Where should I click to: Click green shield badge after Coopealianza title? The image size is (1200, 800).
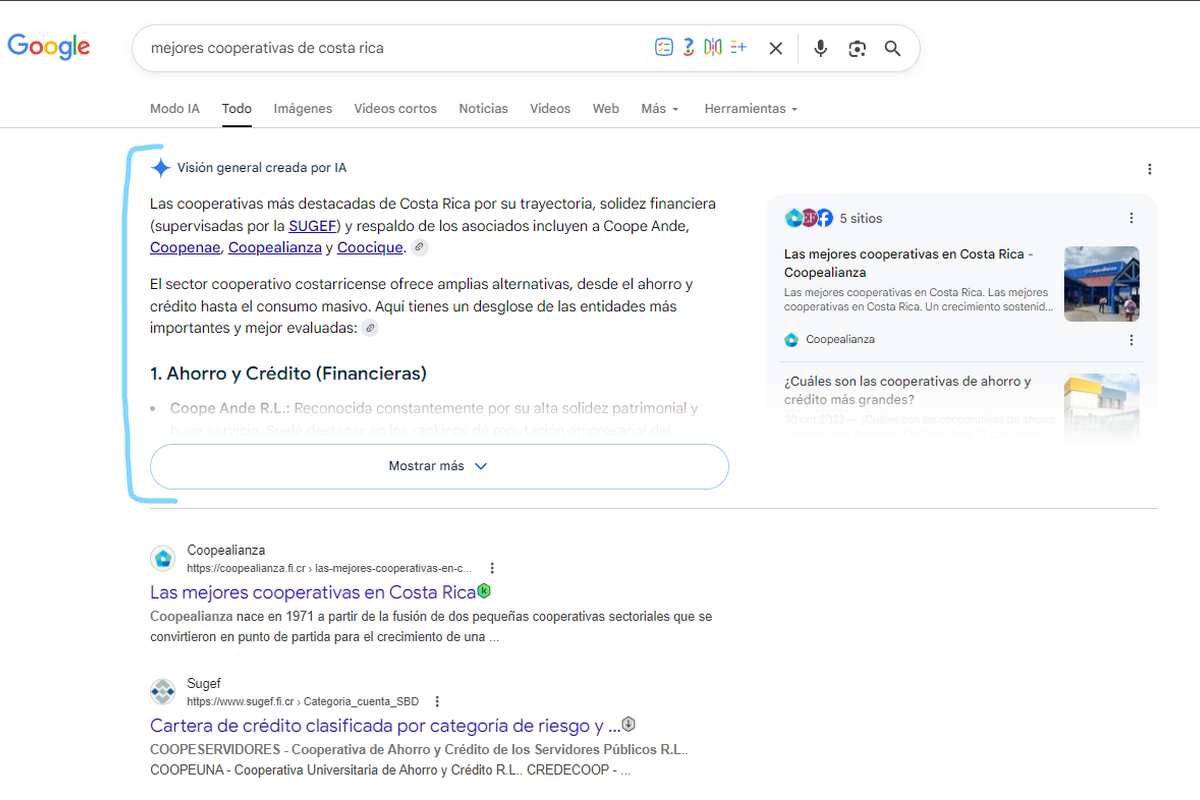[484, 591]
